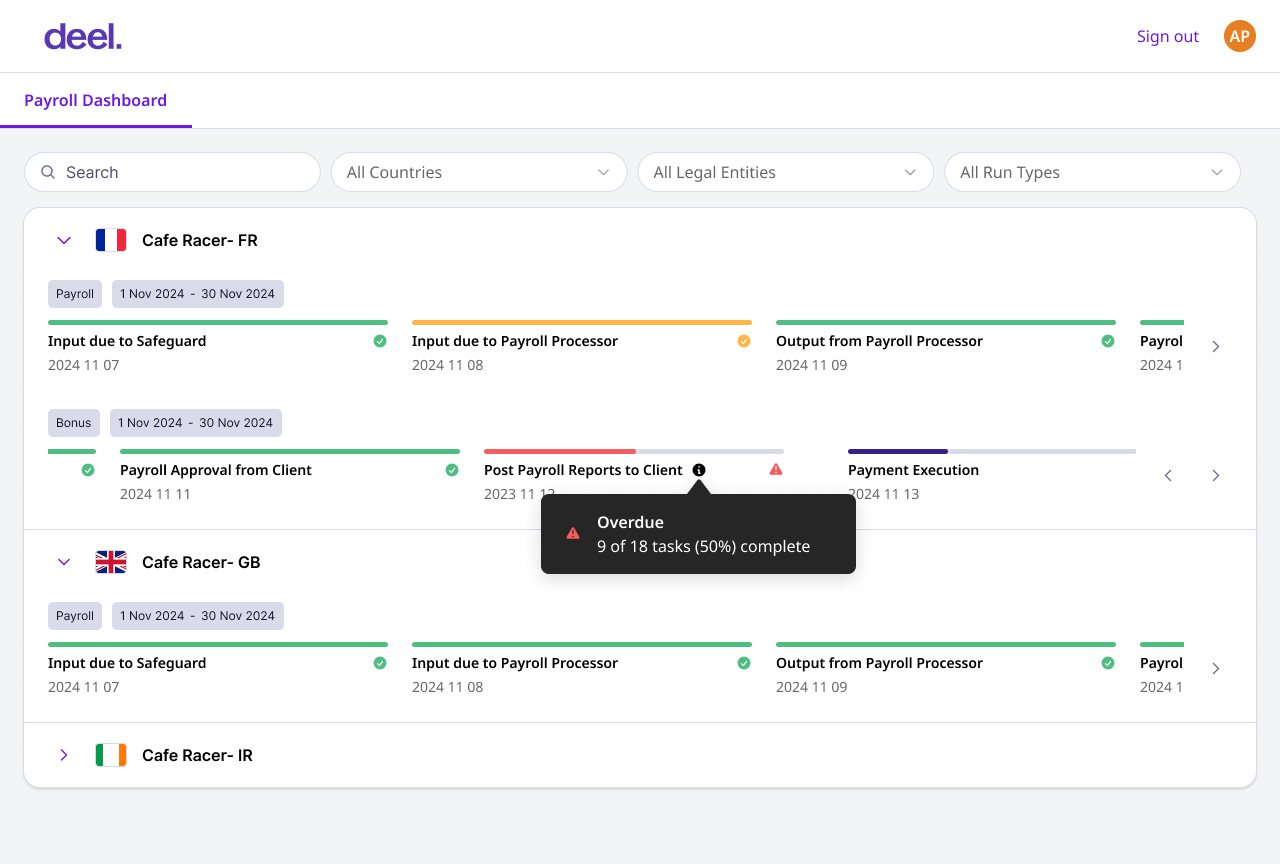Click '9 of 18 tasks (50%) complete' text

703,546
